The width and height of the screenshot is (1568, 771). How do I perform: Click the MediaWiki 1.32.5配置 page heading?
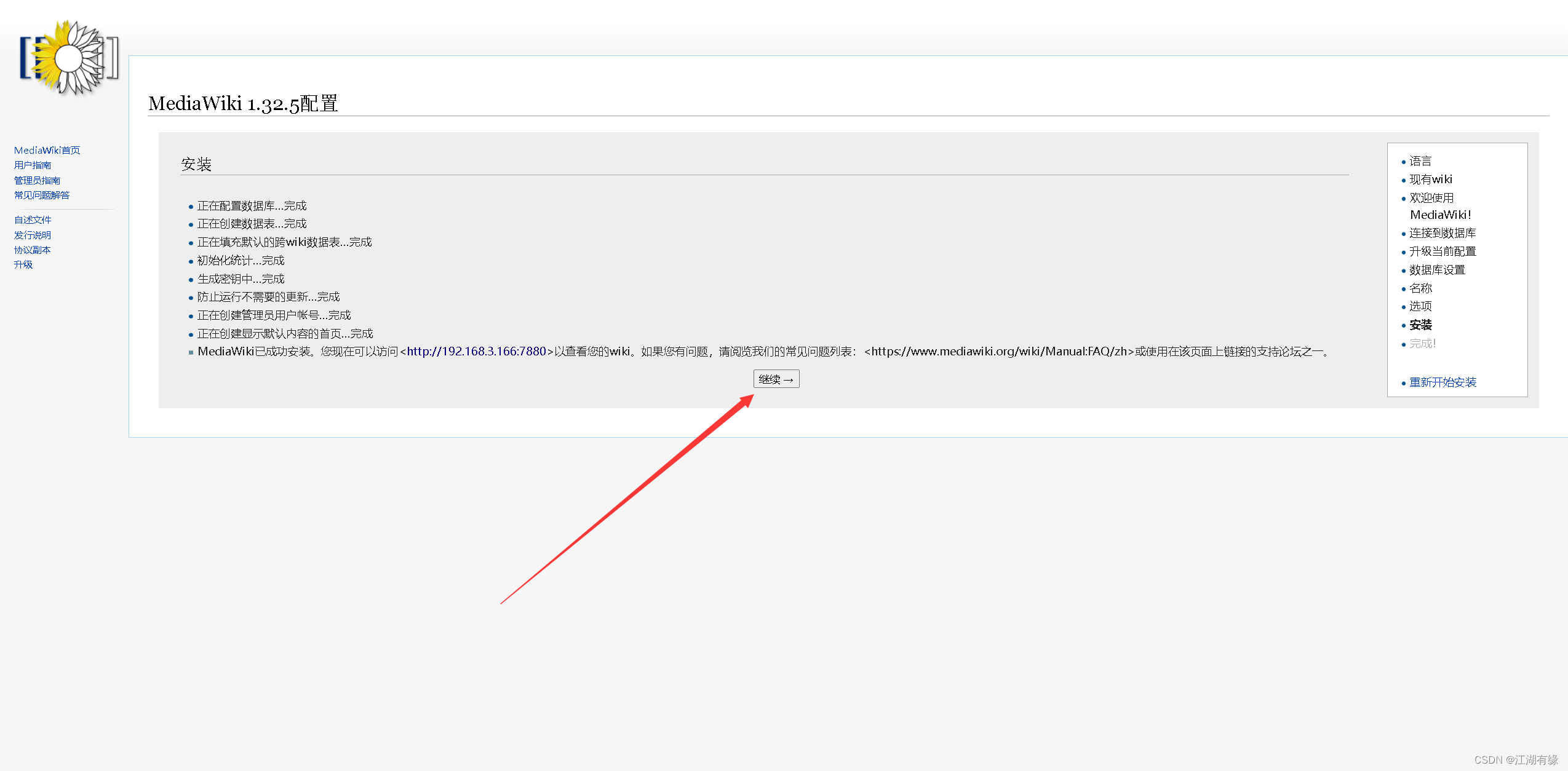tap(243, 103)
